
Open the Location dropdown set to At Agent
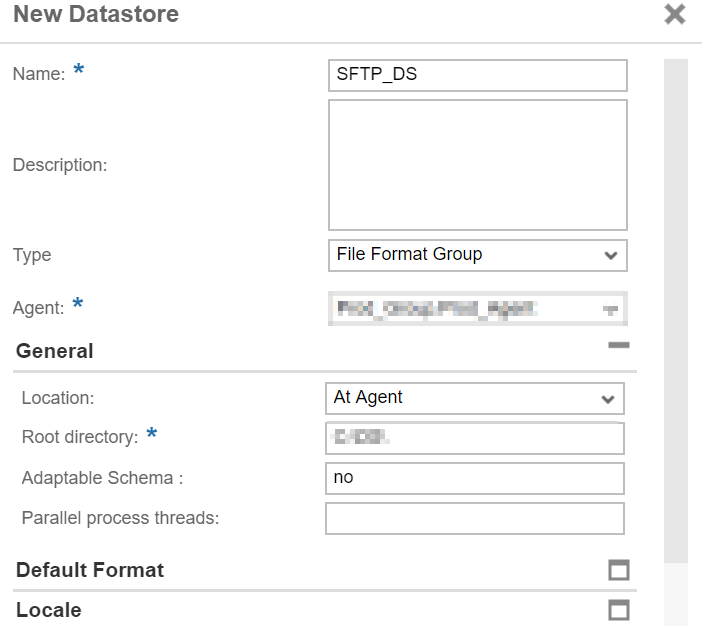474,398
